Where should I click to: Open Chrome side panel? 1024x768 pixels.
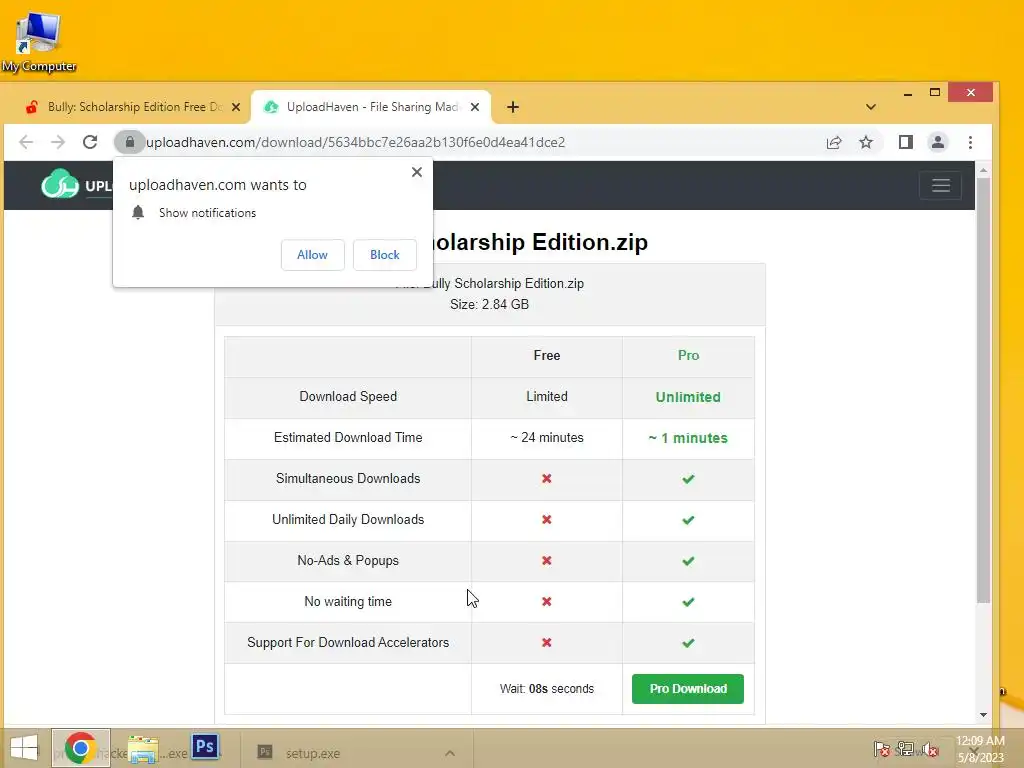(x=906, y=142)
